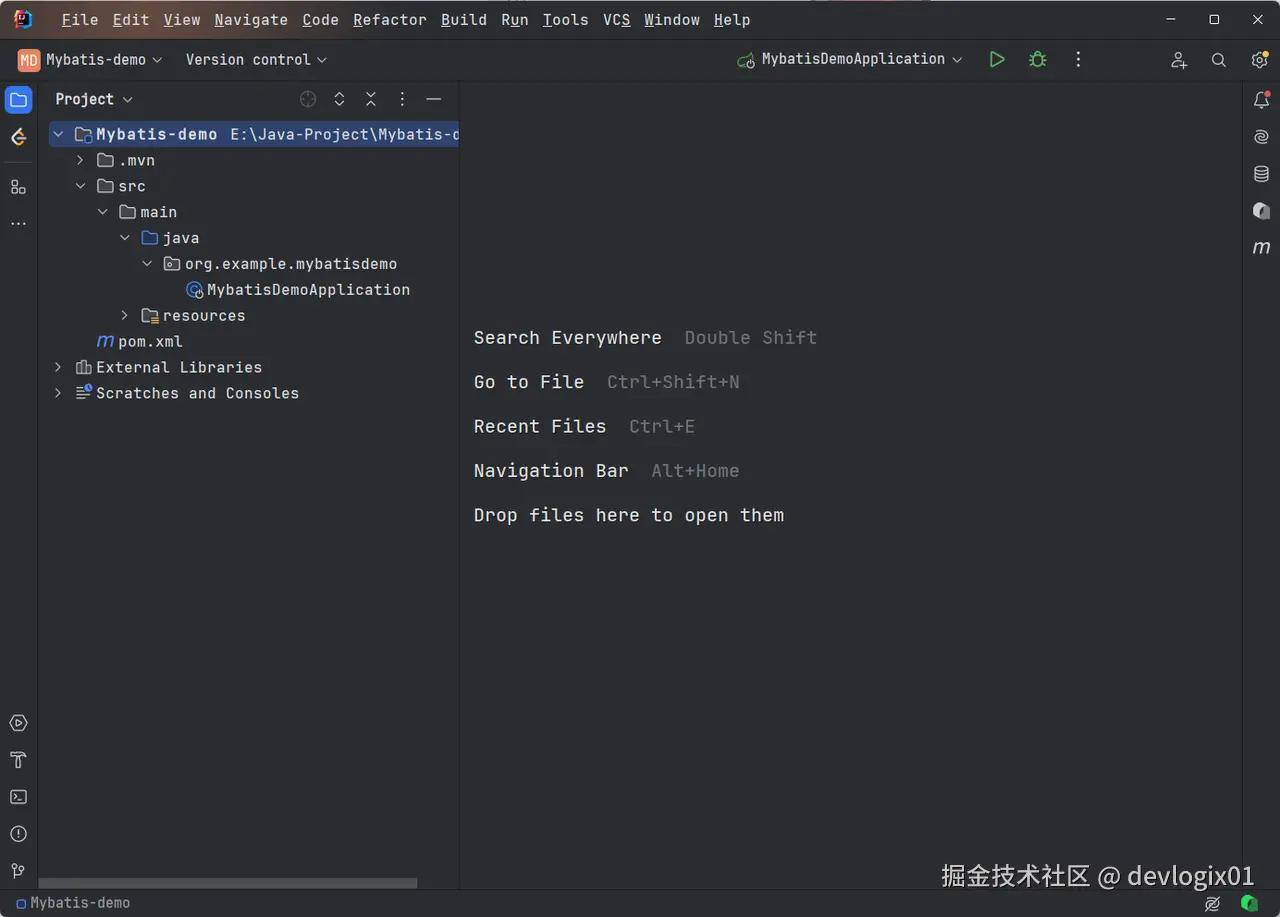Open IDE settings gear
Viewport: 1280px width, 917px height.
1259,60
